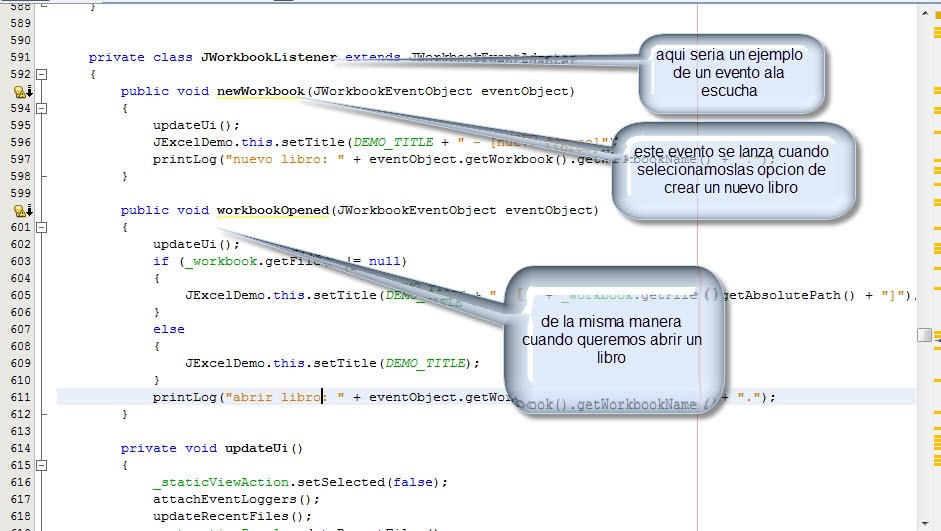Click the updateUi() call on line 595

(196, 125)
